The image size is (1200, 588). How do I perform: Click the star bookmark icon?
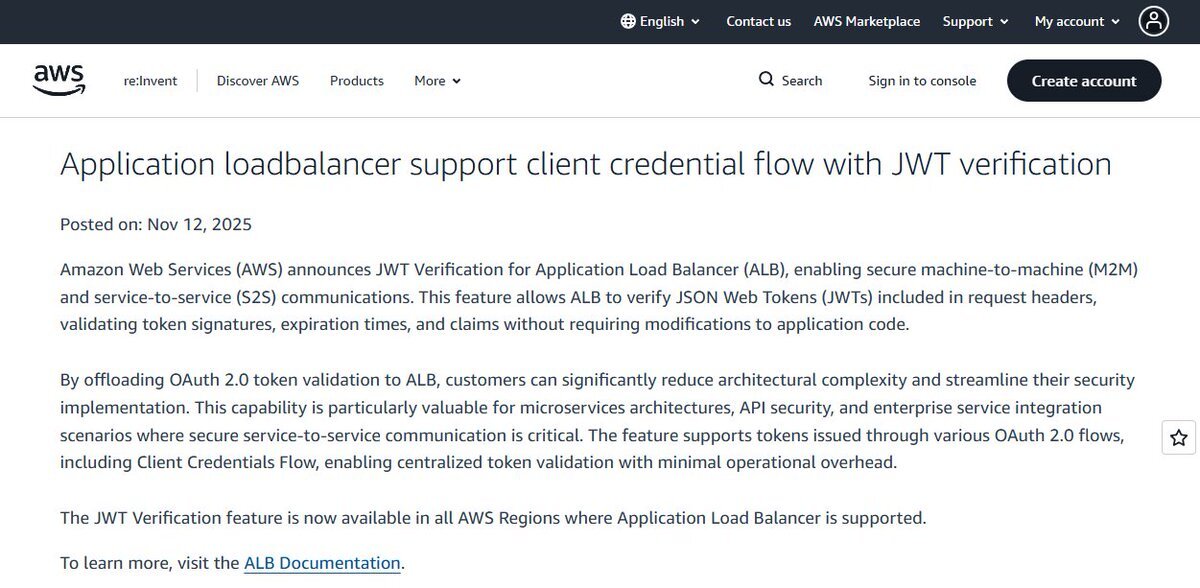1179,437
